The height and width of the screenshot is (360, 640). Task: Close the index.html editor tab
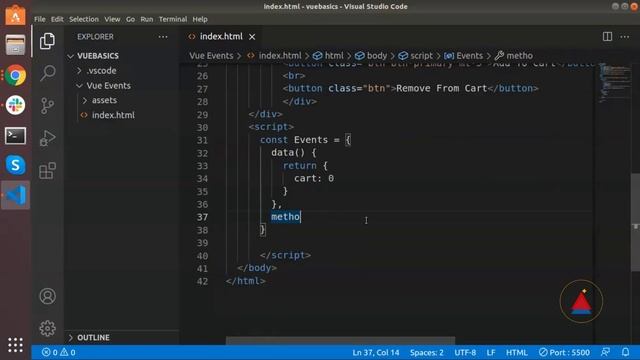click(252, 37)
